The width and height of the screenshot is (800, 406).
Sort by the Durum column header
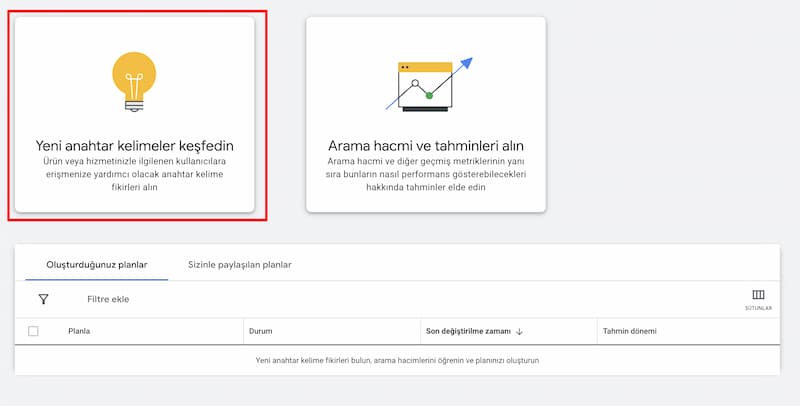[x=261, y=331]
